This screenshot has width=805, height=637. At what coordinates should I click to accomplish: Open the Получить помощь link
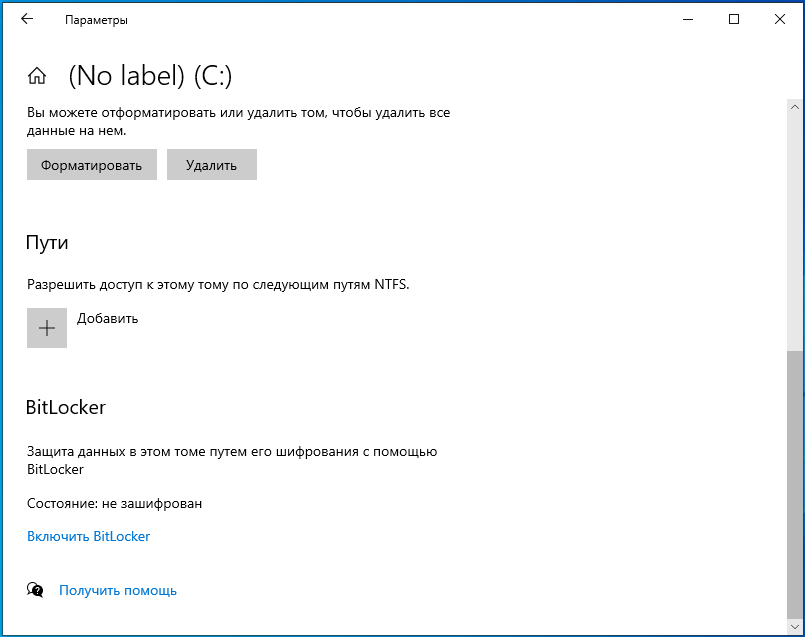[118, 591]
